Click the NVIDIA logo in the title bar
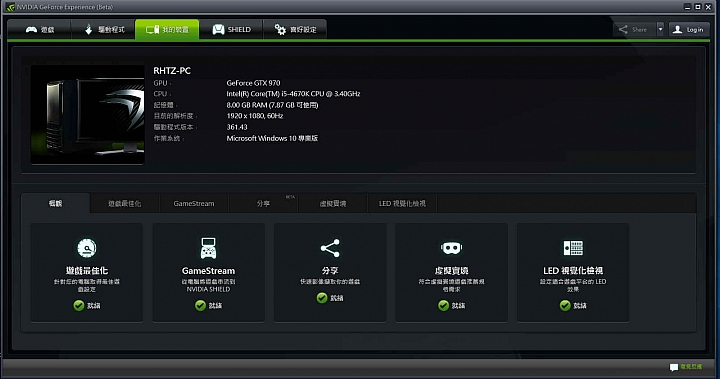720x379 pixels. coord(10,7)
